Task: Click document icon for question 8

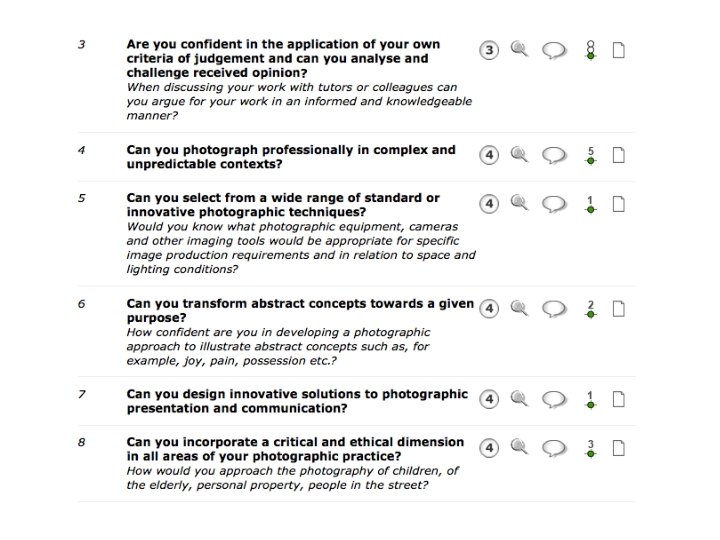Action: [619, 448]
